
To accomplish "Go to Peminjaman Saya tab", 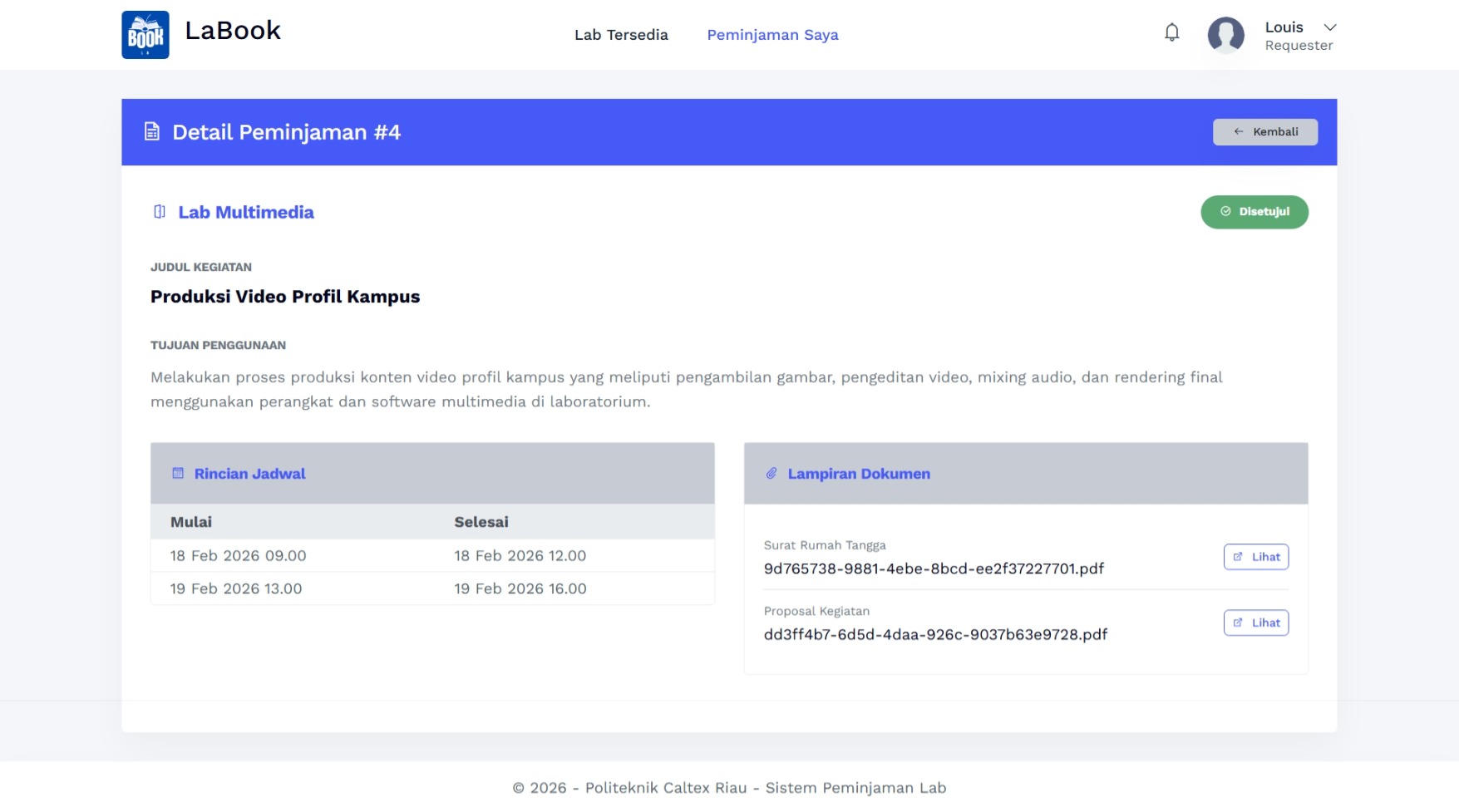I will tap(772, 35).
